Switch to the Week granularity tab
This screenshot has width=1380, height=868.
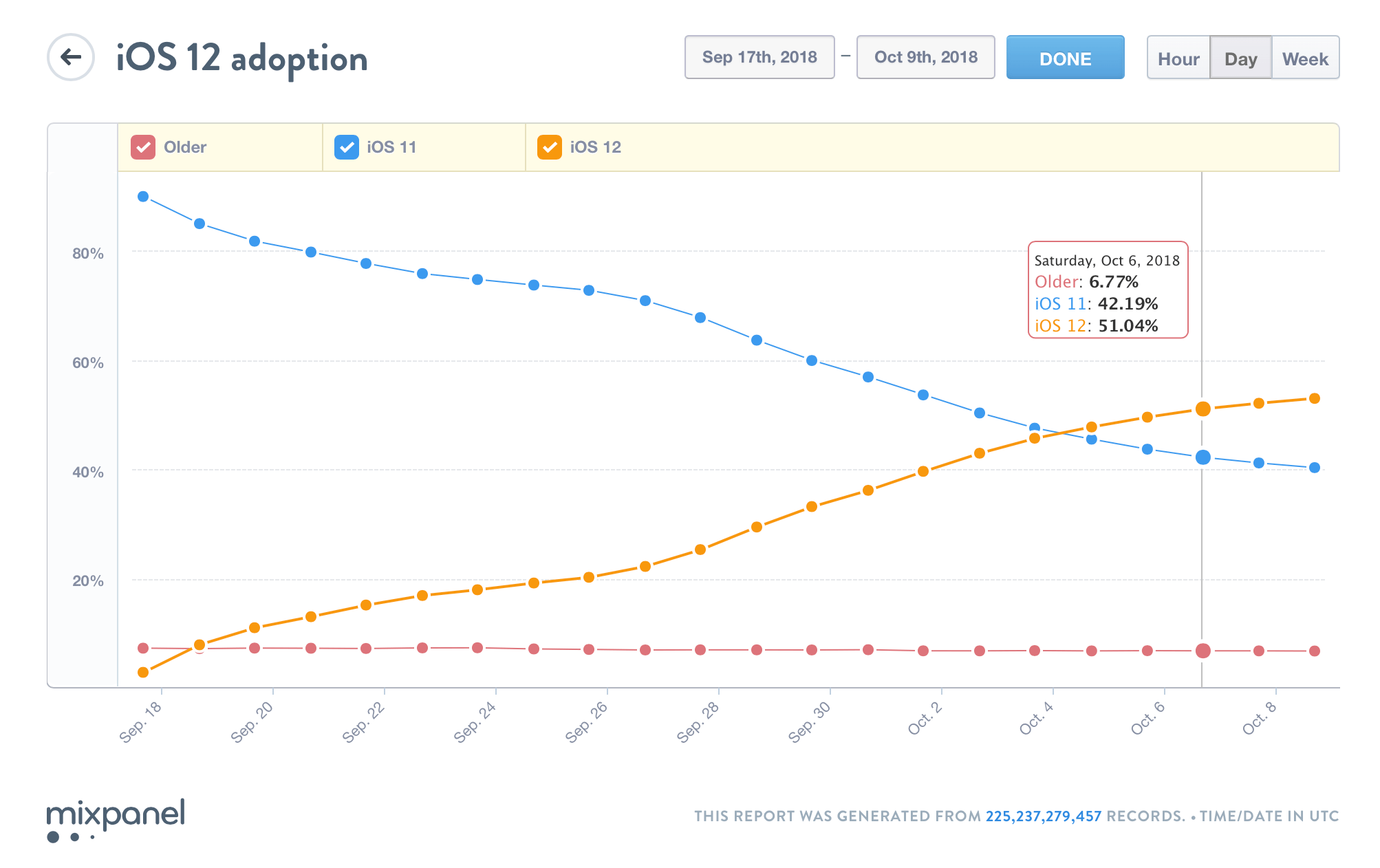point(1305,58)
